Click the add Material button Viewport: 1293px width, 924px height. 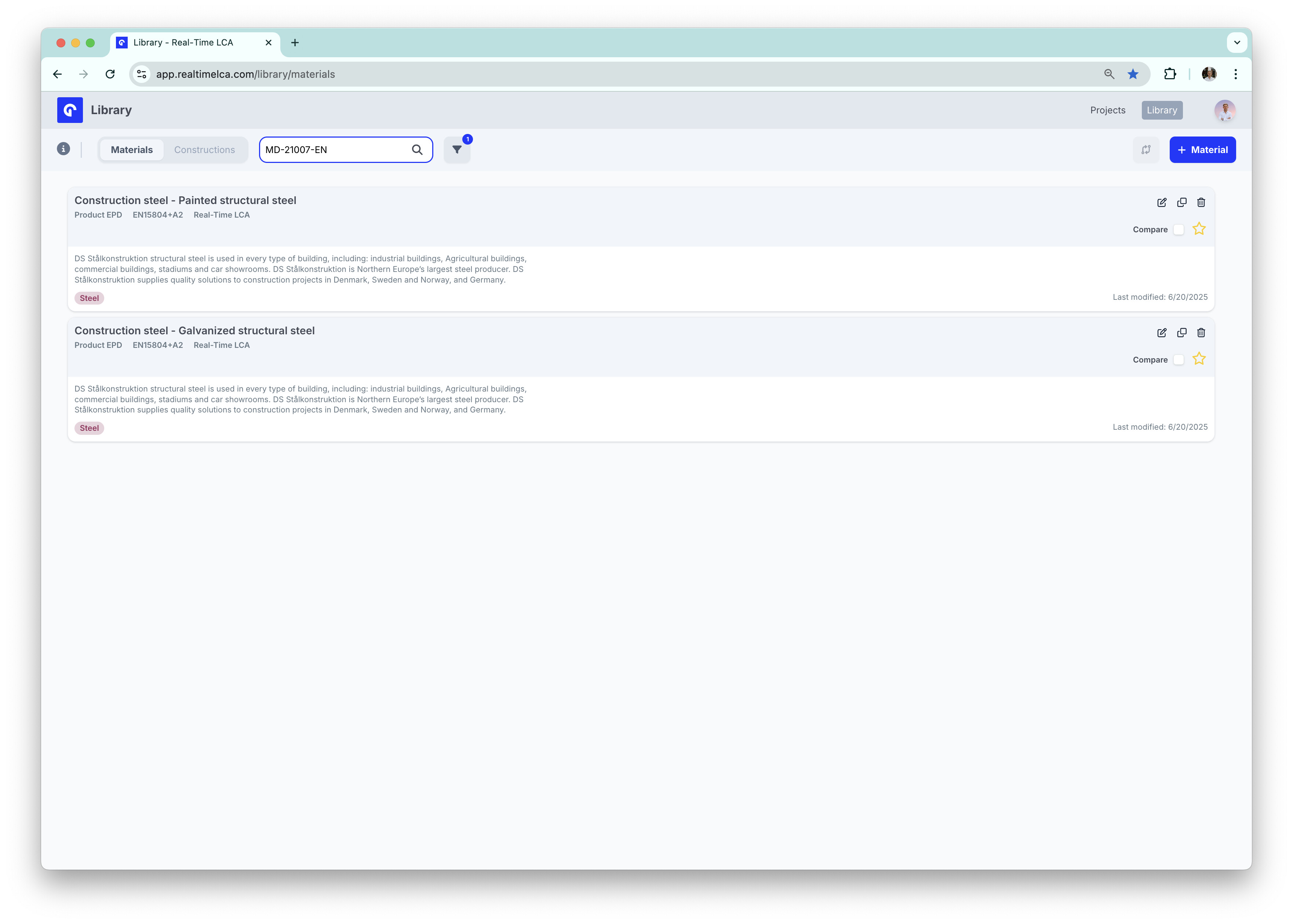click(1202, 150)
